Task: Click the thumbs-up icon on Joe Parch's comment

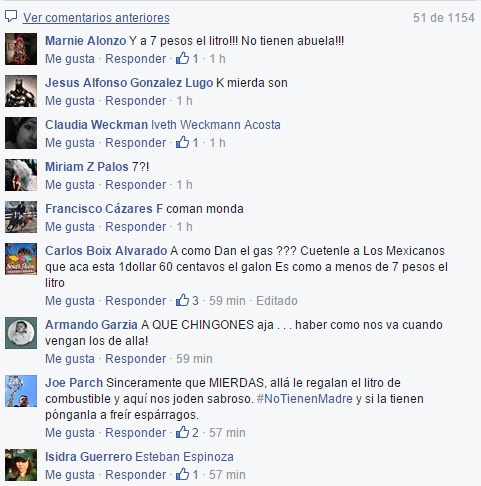Action: pyautogui.click(x=182, y=432)
